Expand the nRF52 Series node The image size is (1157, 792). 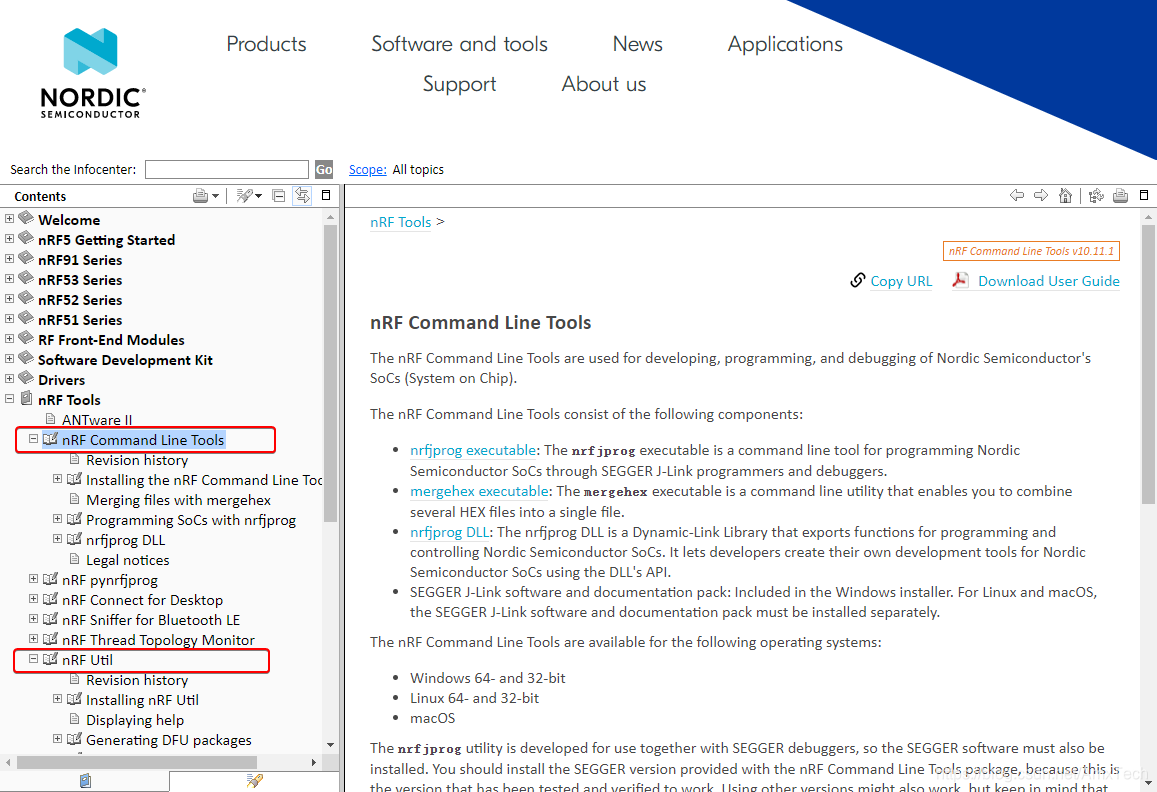coord(9,298)
